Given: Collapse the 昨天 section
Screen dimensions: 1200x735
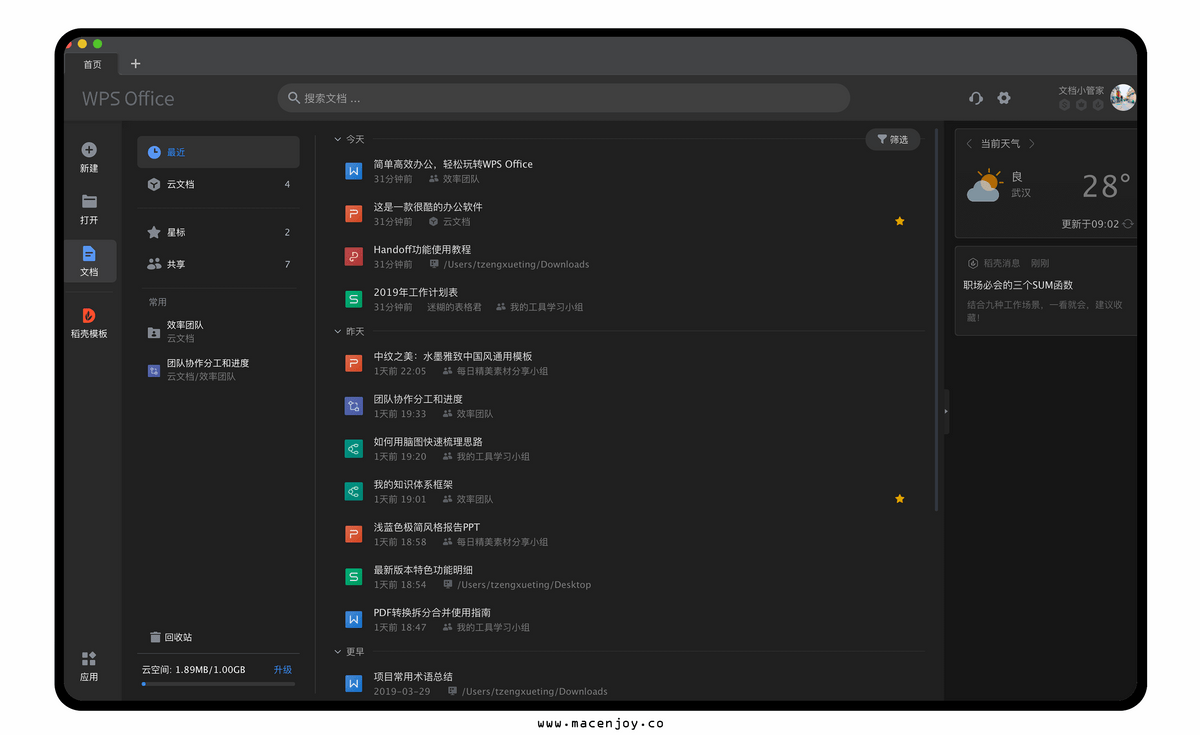Looking at the screenshot, I should pos(337,331).
